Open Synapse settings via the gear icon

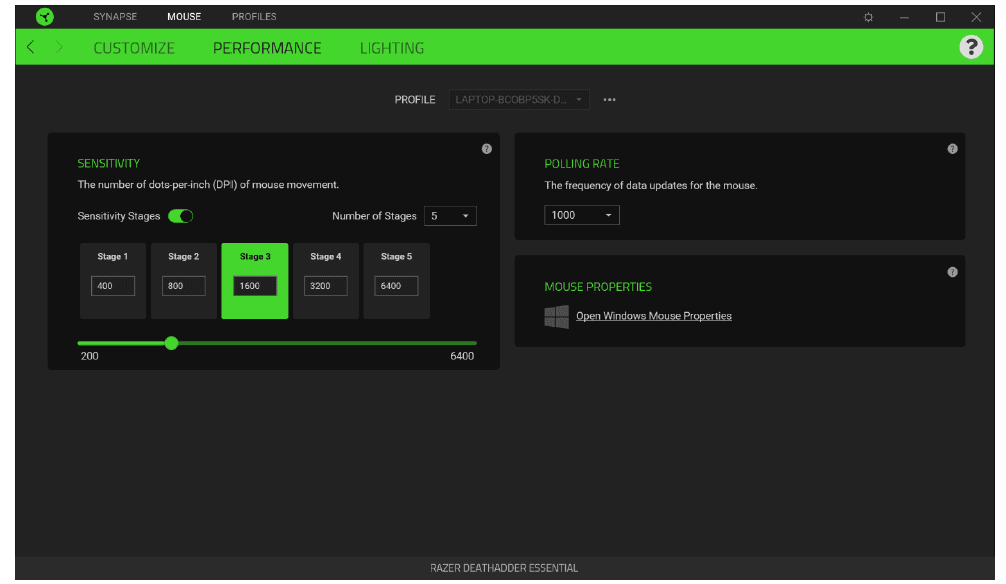pos(868,16)
